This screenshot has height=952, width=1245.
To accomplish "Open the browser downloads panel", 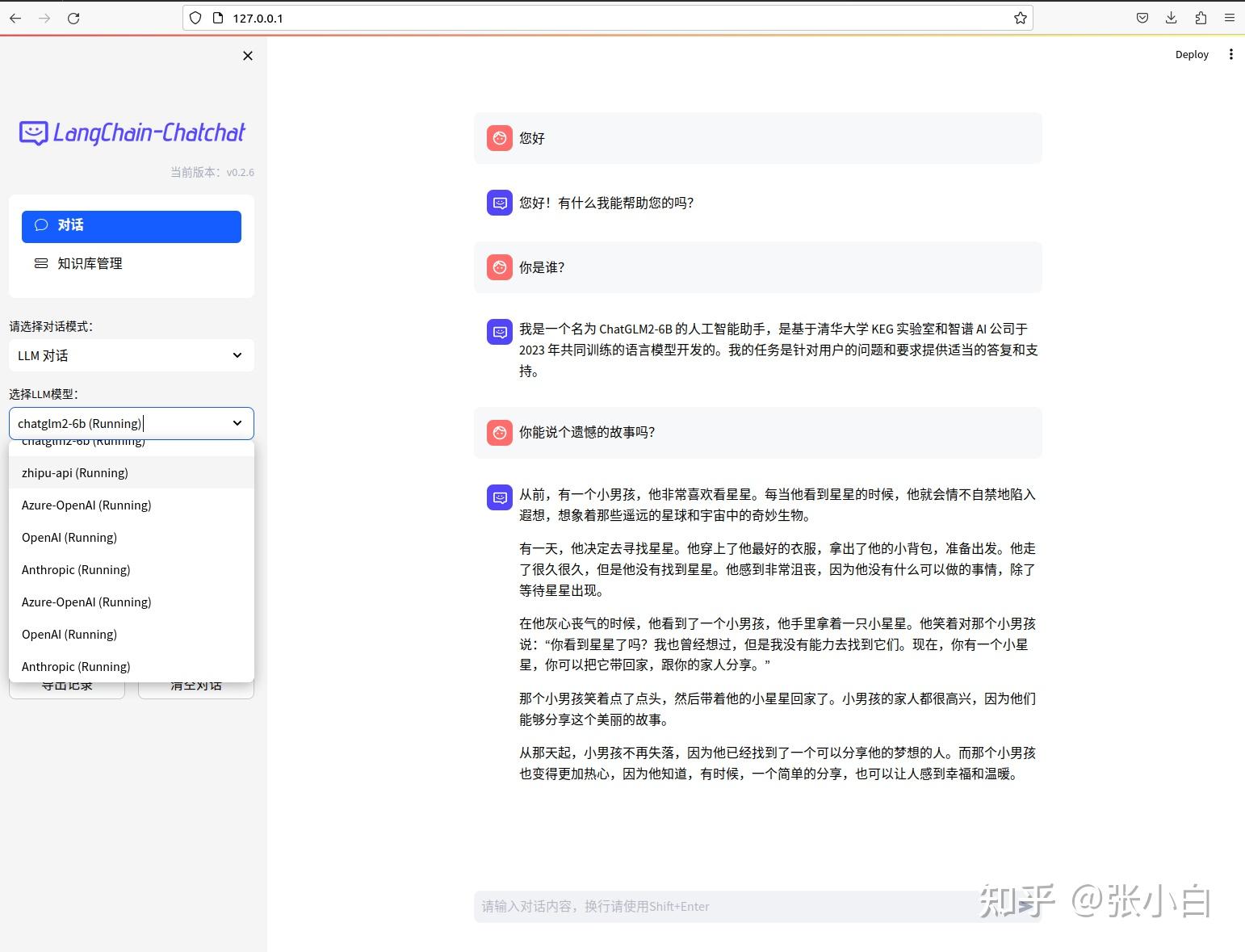I will (1172, 18).
